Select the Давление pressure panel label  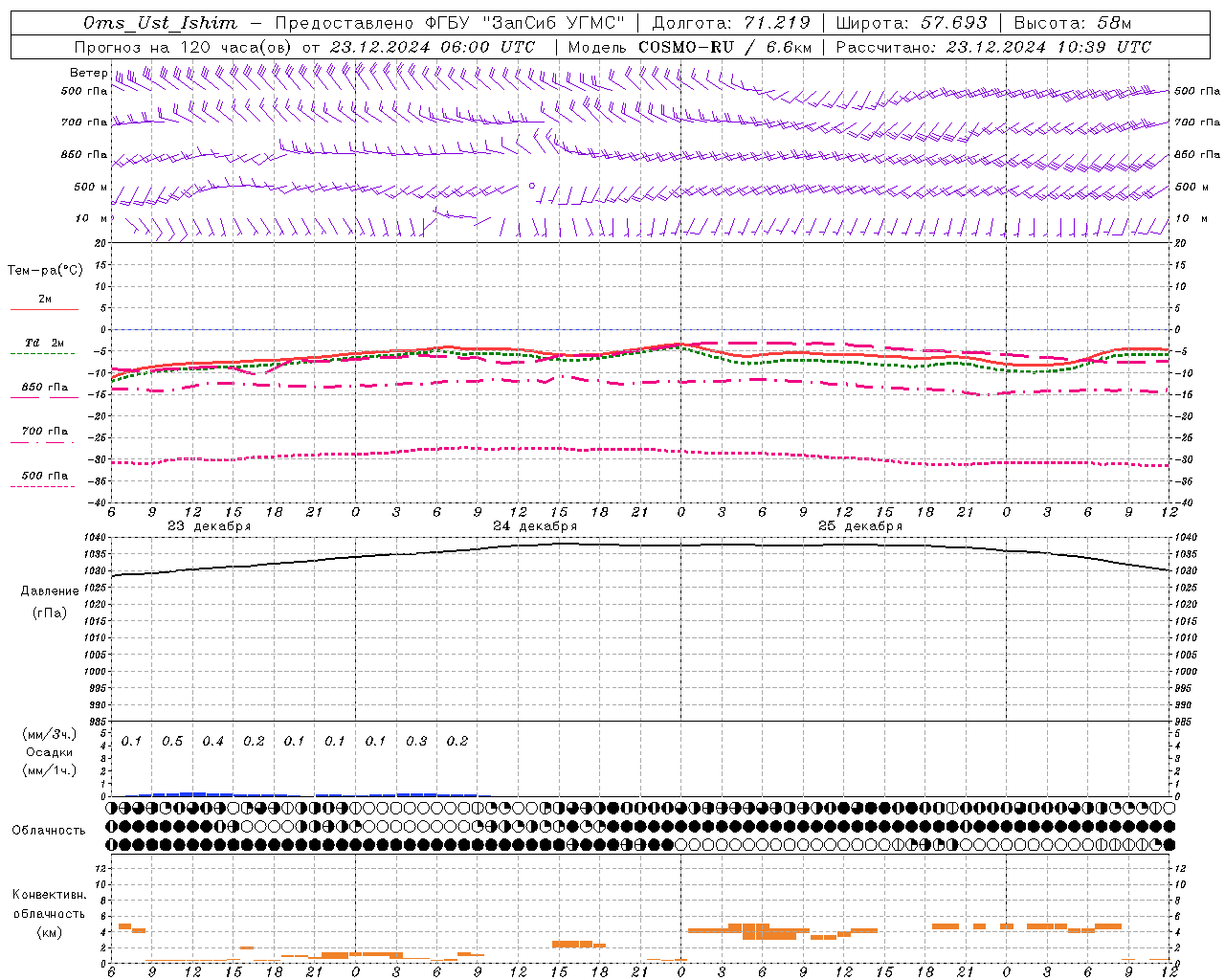50,591
